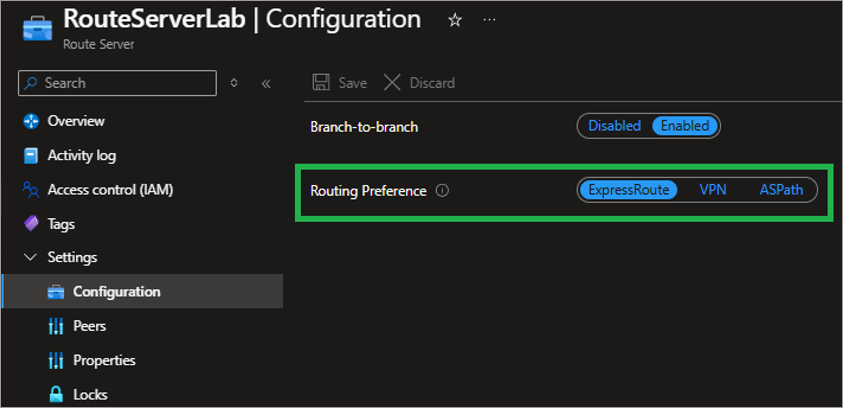843x408 pixels.
Task: Click the Access control people icon
Action: [x=30, y=190]
